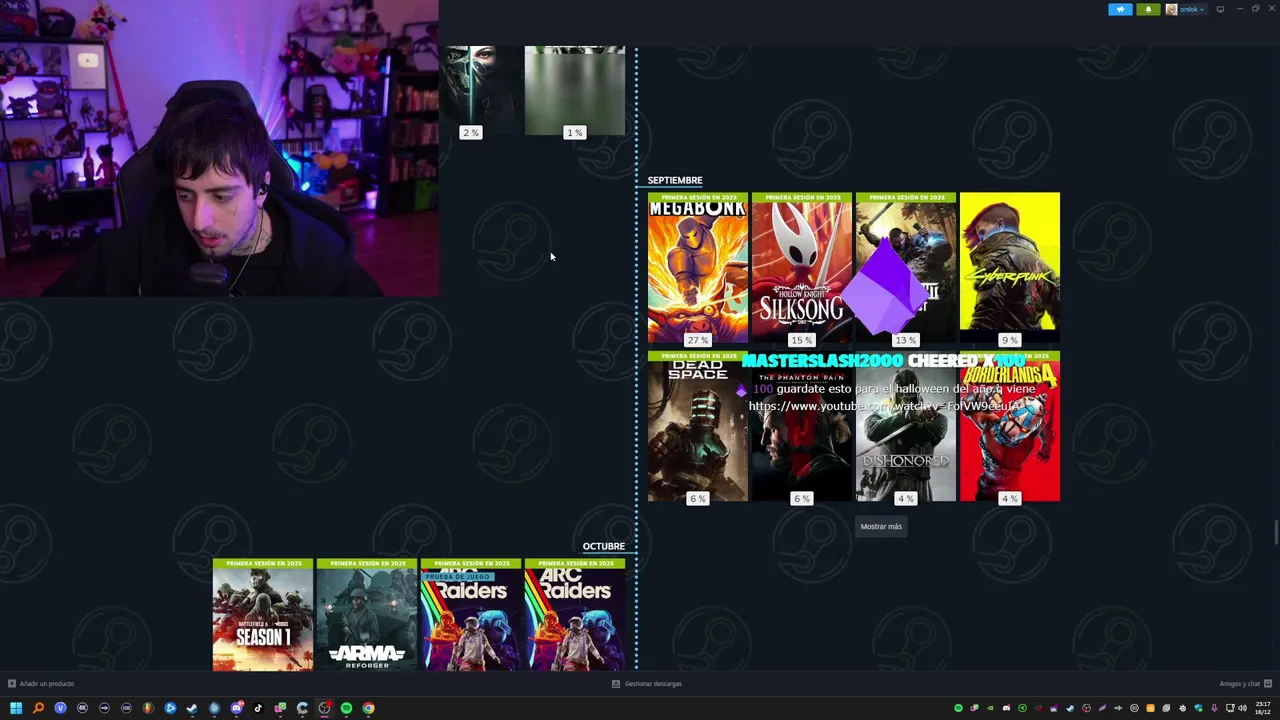Click the vertical scrollbar thumb at right edge
The width and height of the screenshot is (1280, 720).
[1277, 532]
